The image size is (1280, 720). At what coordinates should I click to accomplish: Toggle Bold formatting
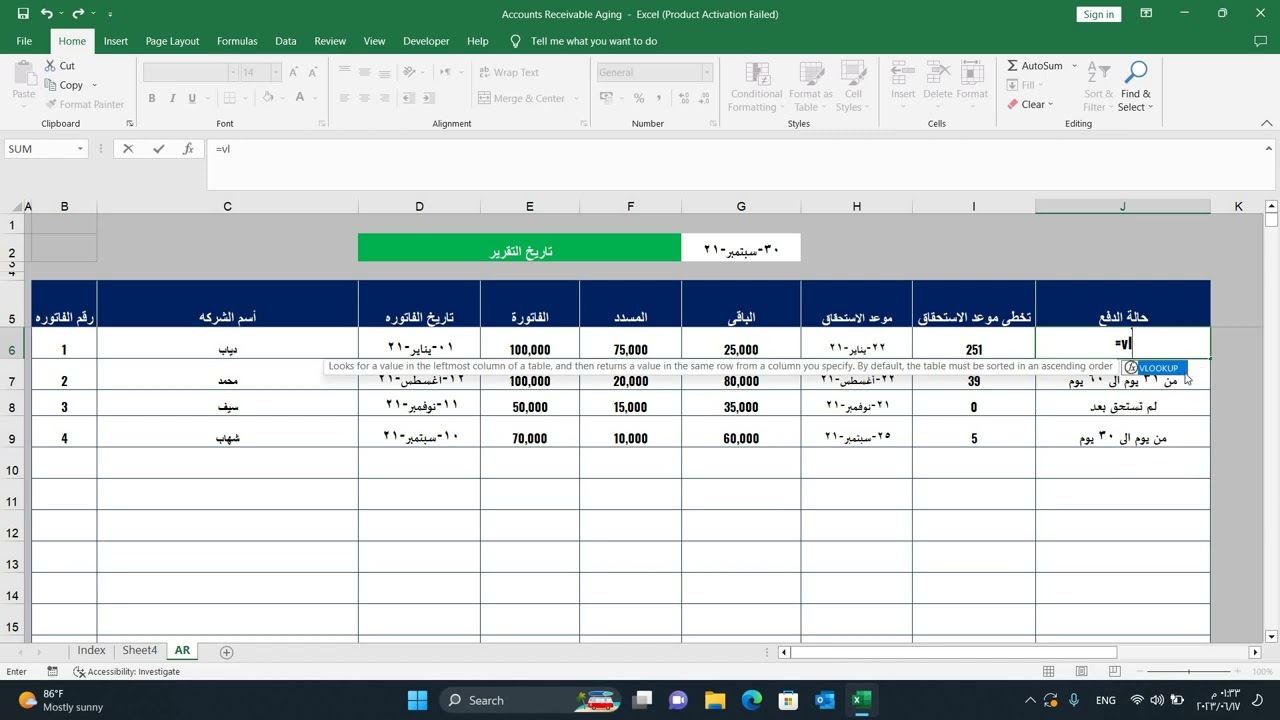[152, 98]
